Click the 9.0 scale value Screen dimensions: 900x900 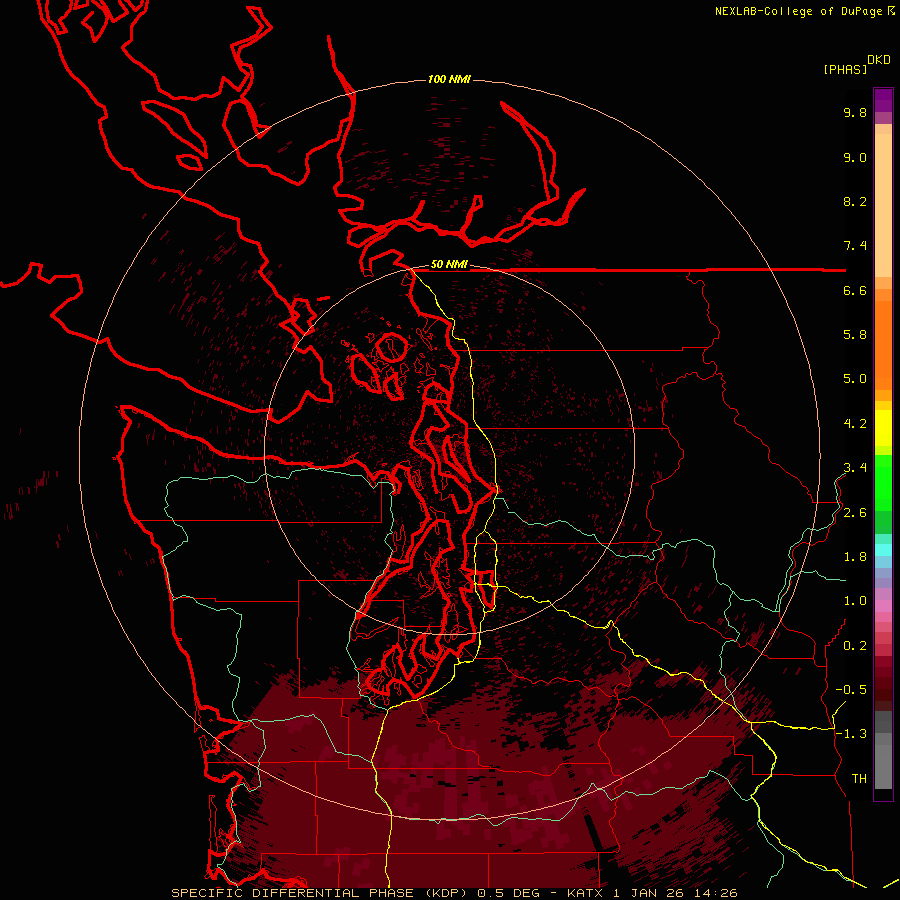point(855,158)
